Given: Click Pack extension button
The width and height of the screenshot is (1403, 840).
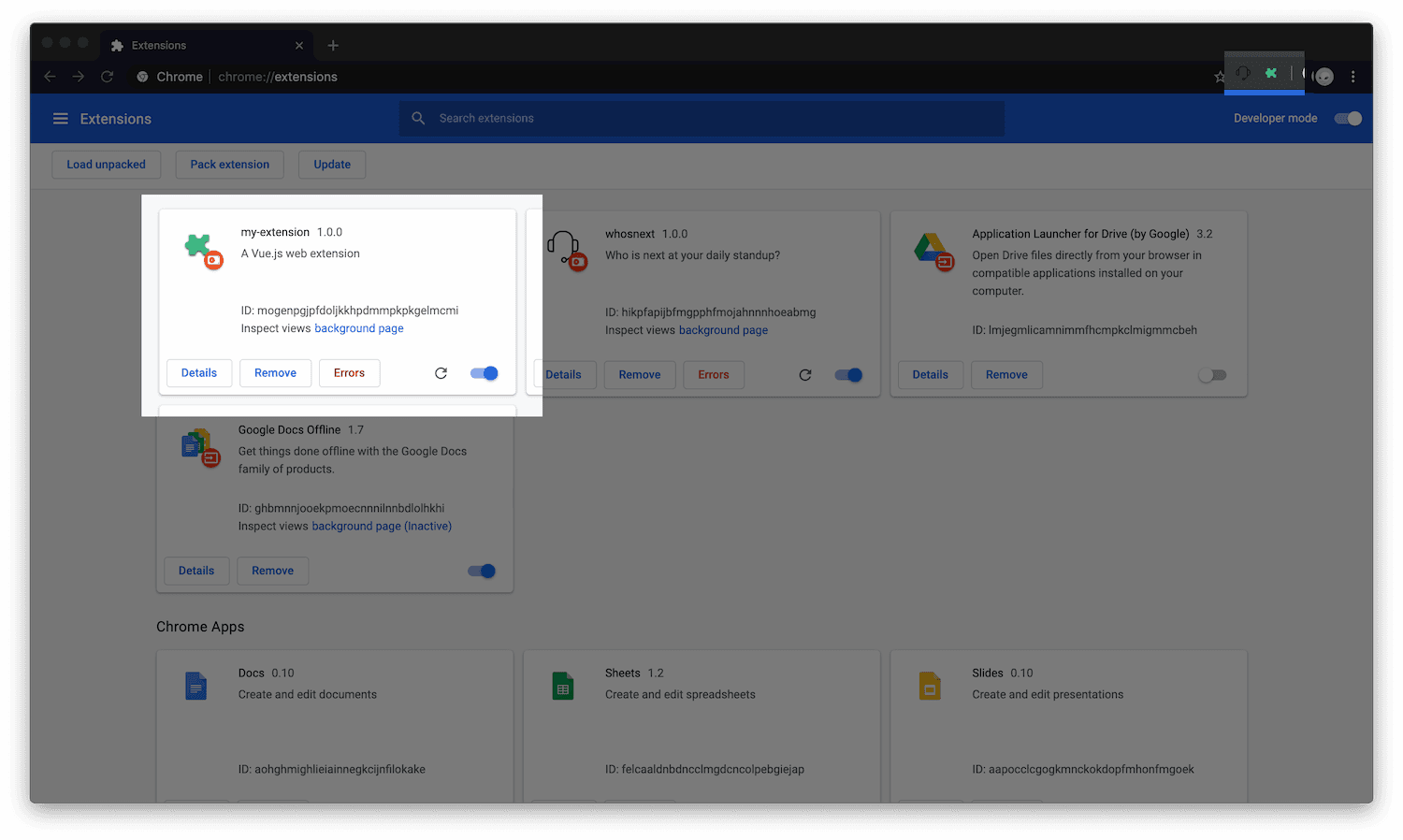Looking at the screenshot, I should pos(229,165).
